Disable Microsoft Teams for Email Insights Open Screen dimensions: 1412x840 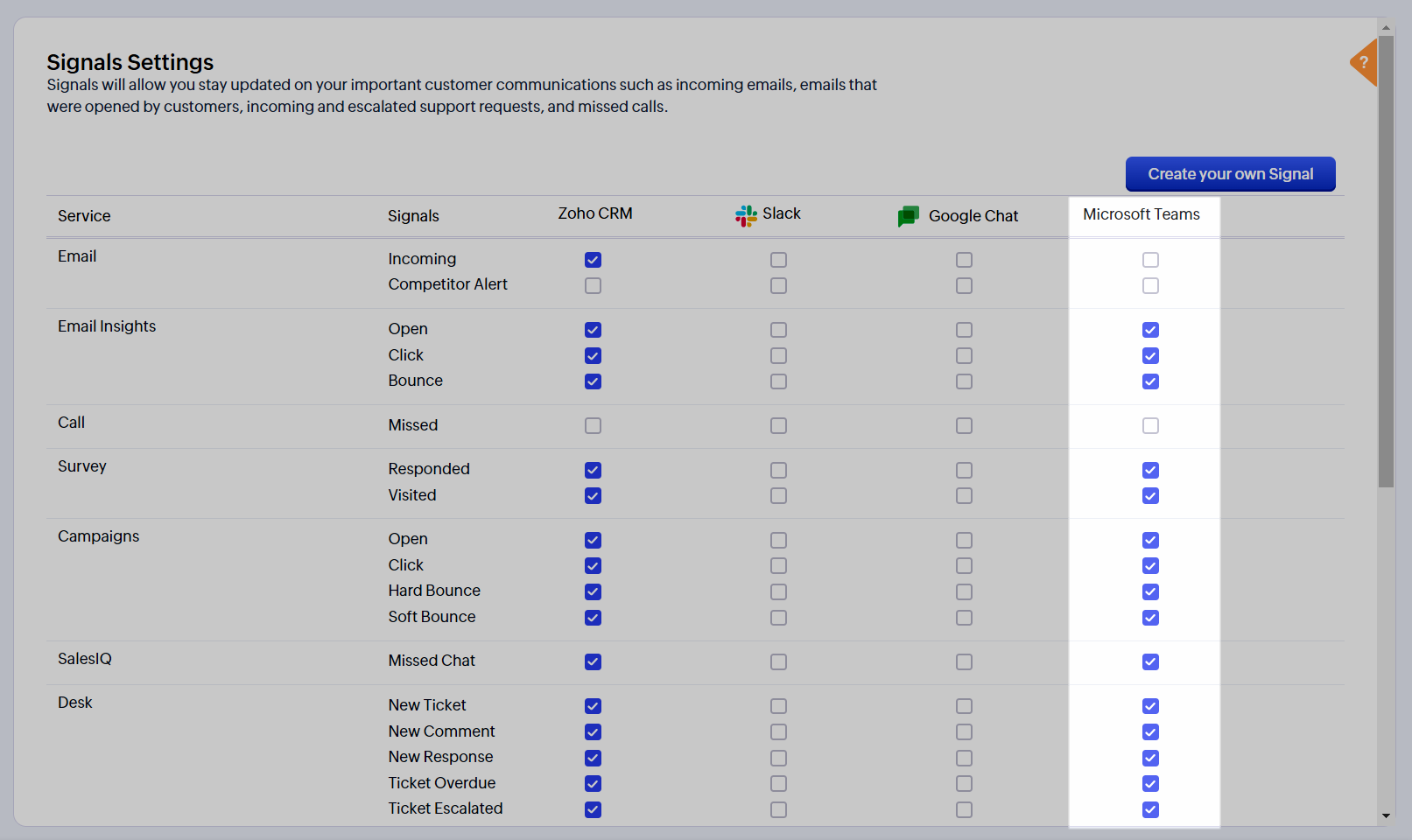coord(1150,330)
